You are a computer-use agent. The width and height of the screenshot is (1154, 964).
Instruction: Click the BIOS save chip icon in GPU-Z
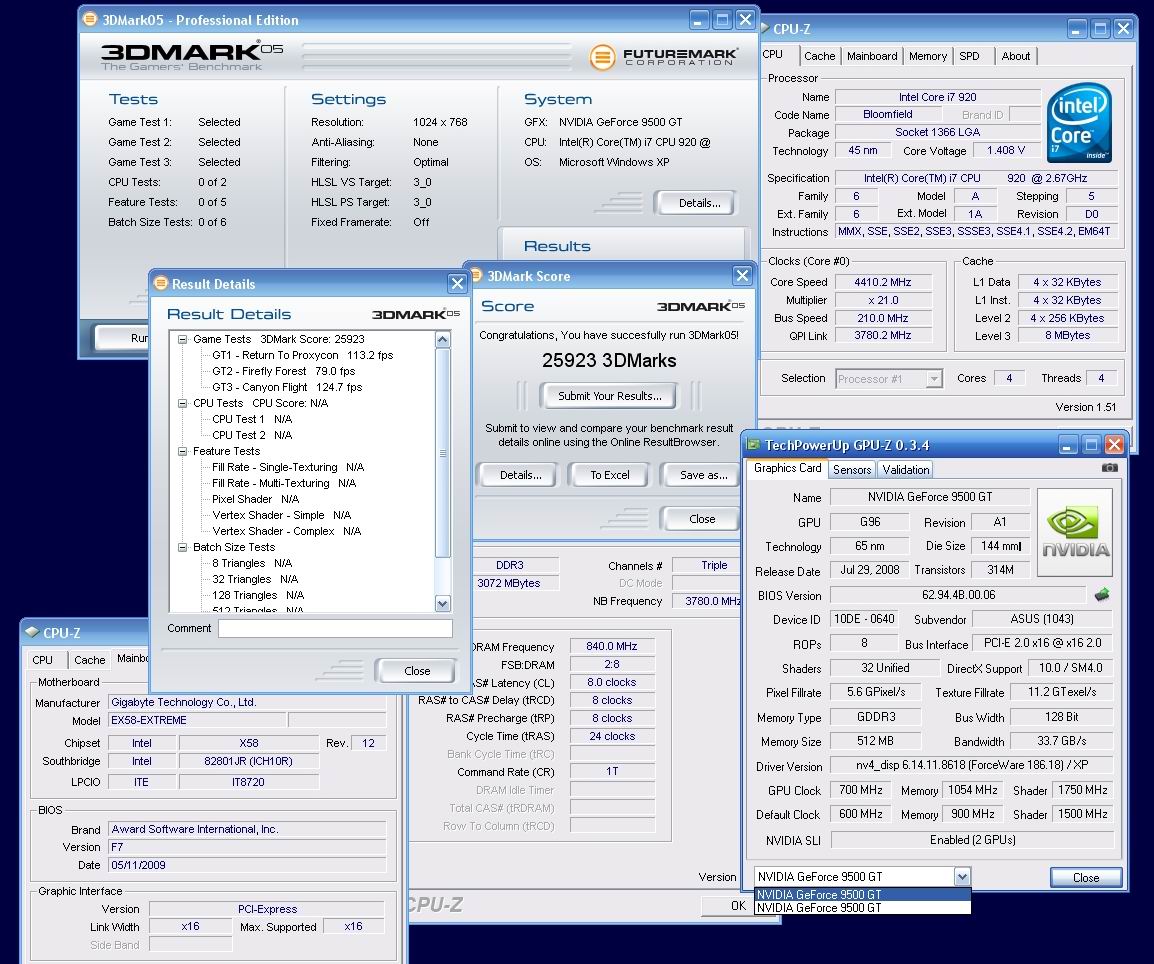pos(1102,595)
